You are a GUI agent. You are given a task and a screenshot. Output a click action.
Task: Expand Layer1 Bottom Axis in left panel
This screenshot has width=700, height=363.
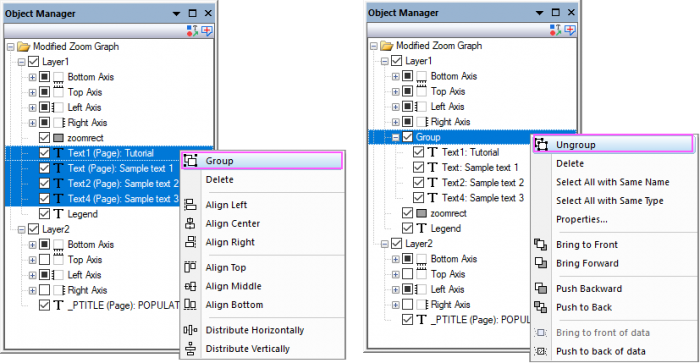tap(32, 77)
